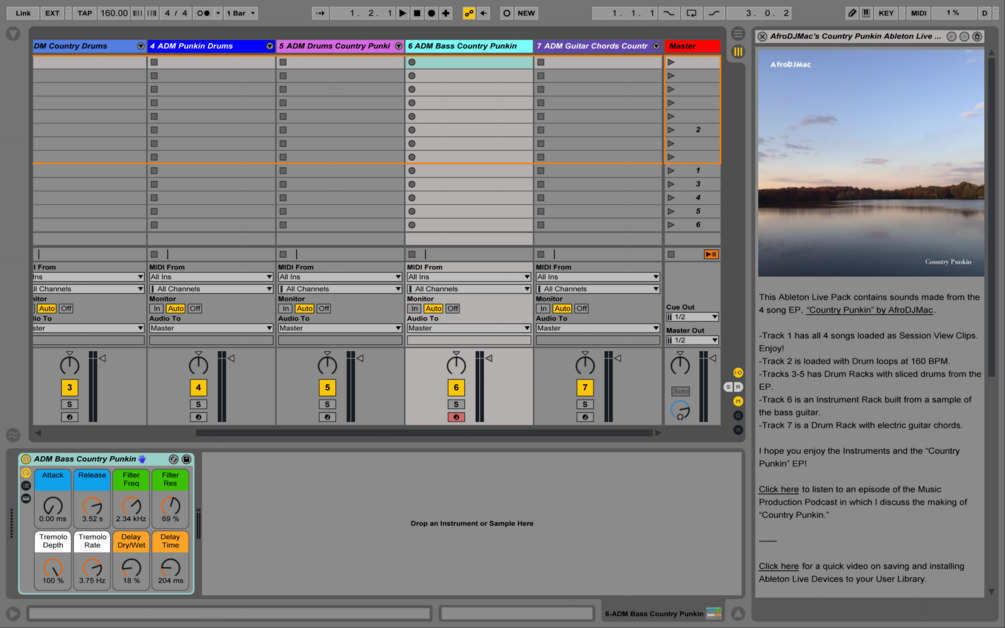Click the Back to Arrangement orange button
Image resolution: width=1005 pixels, height=628 pixels.
[711, 254]
